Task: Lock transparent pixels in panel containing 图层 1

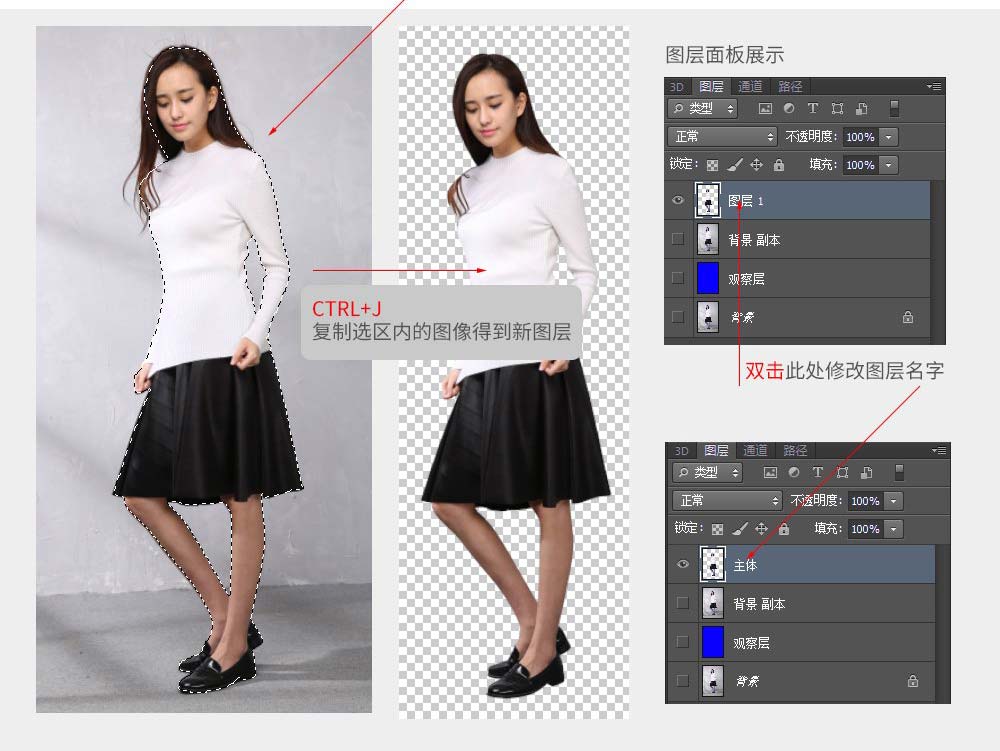Action: click(712, 165)
